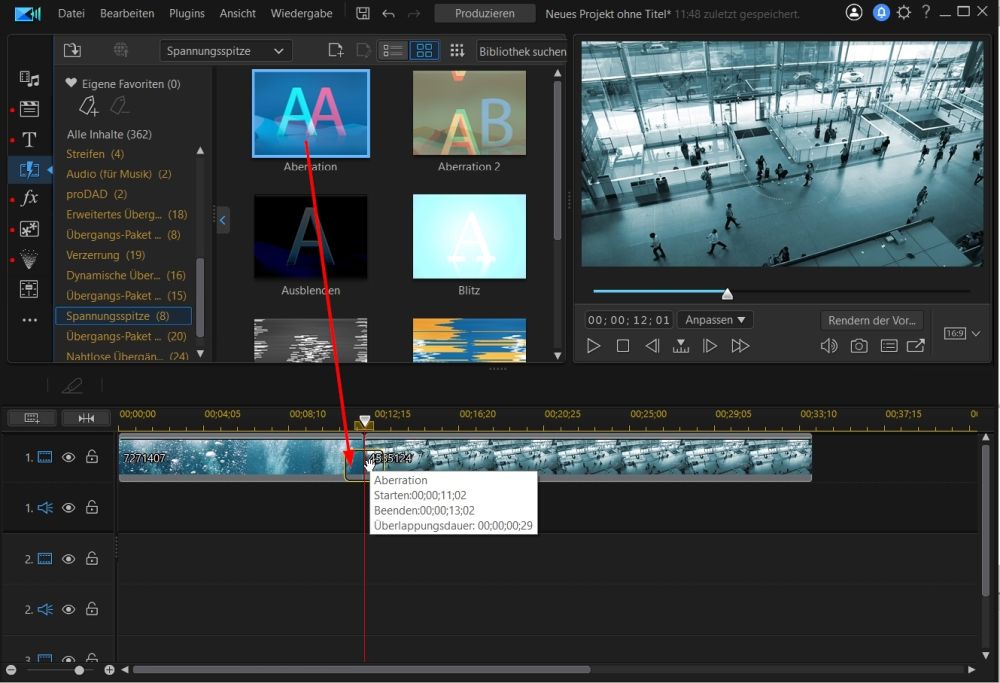Open the Bearbeiten menu
The height and width of the screenshot is (683, 1000).
pos(127,13)
